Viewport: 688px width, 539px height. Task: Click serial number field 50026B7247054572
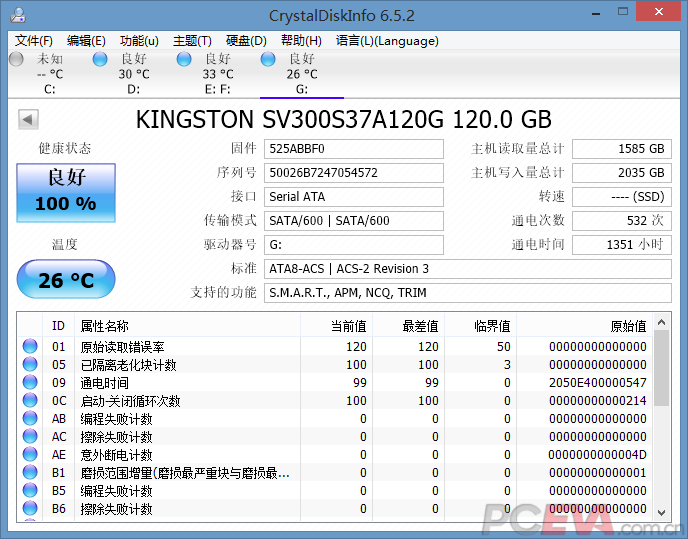click(354, 172)
